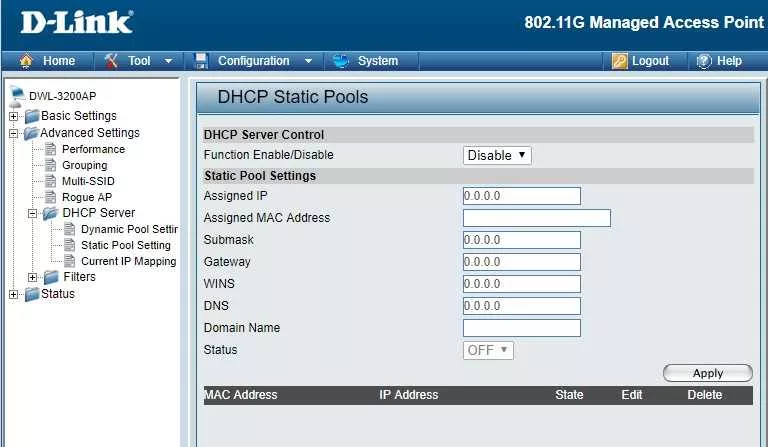Open the Performance settings page

[93, 149]
